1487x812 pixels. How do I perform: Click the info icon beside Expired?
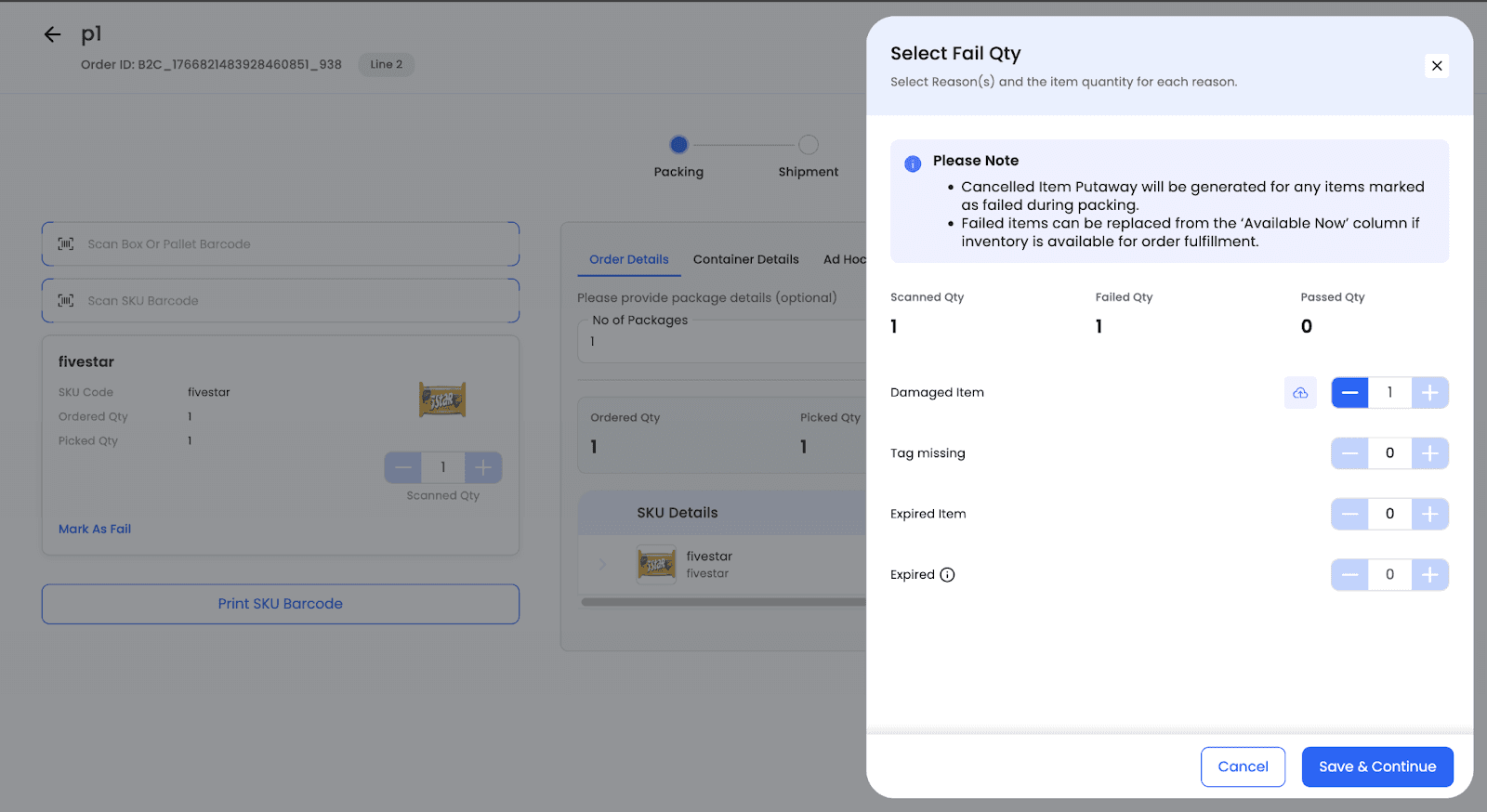click(947, 575)
